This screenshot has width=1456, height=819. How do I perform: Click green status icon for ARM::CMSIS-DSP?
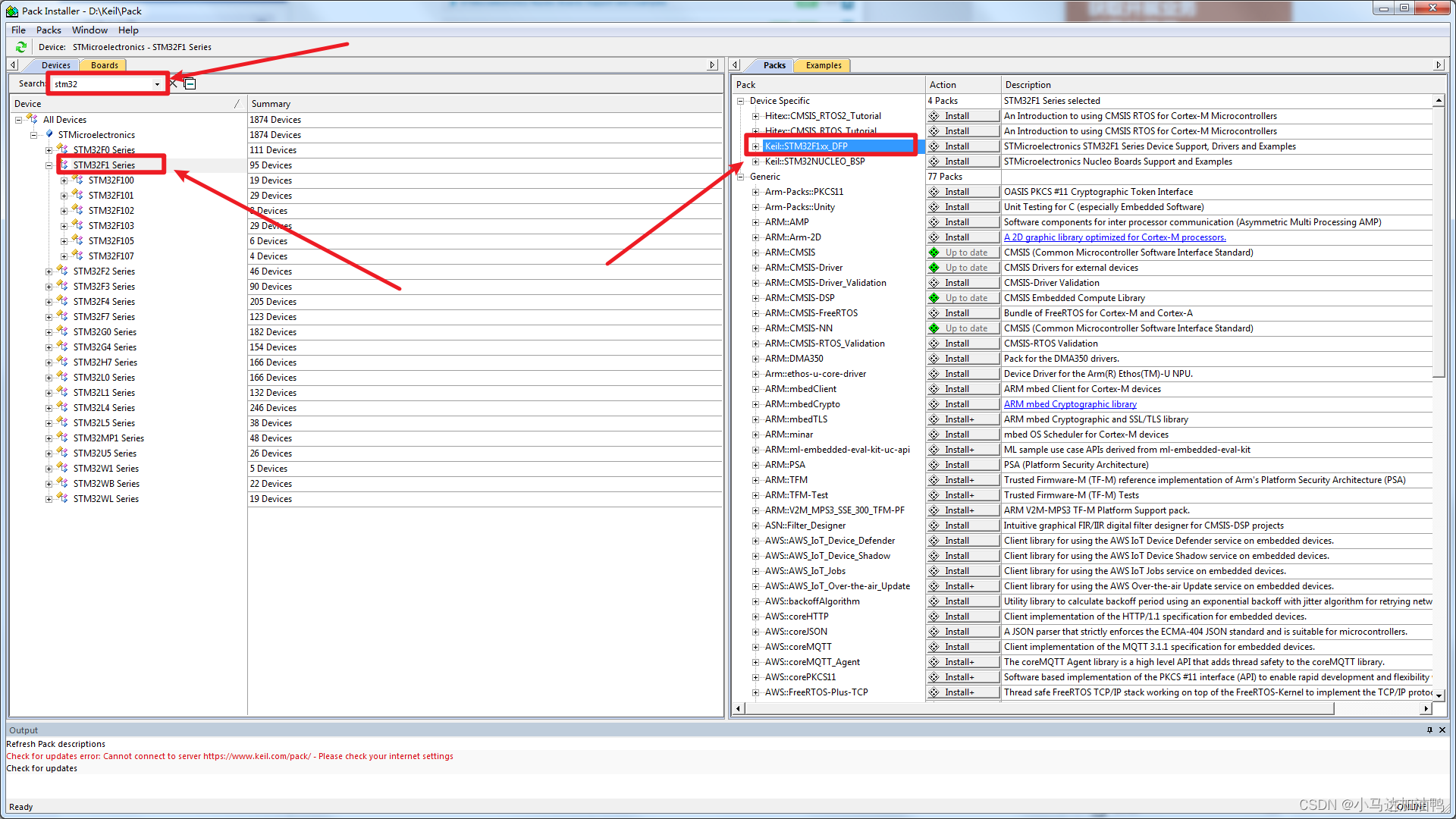coord(934,298)
